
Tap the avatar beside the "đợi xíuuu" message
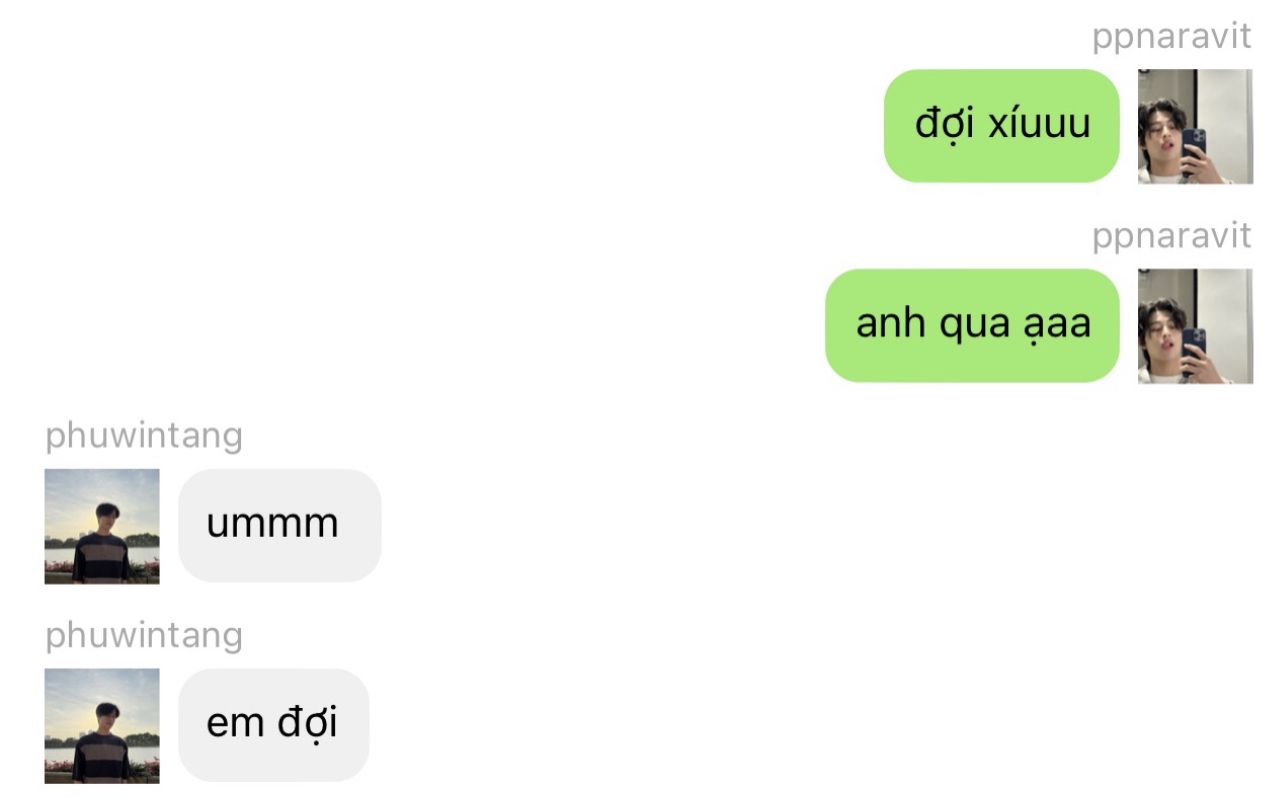(x=1195, y=127)
